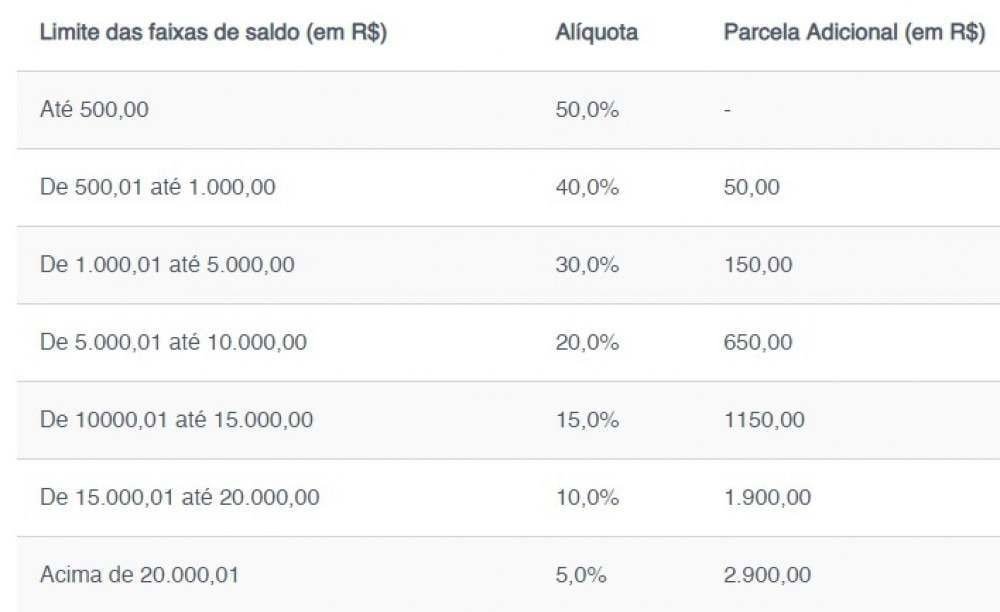Click the 50,0% rate cell

click(587, 110)
